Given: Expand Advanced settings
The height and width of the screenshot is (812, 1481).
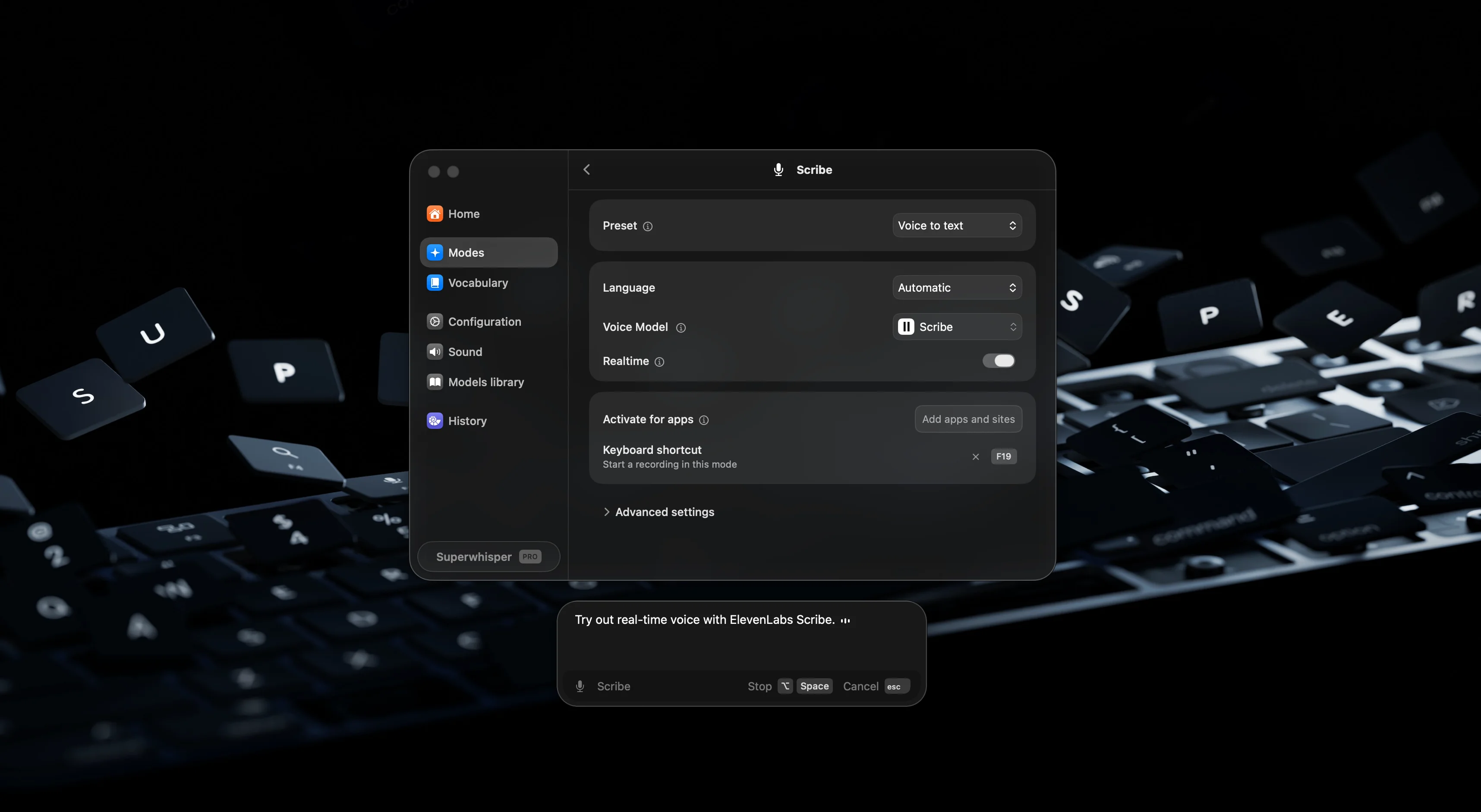Looking at the screenshot, I should [659, 511].
